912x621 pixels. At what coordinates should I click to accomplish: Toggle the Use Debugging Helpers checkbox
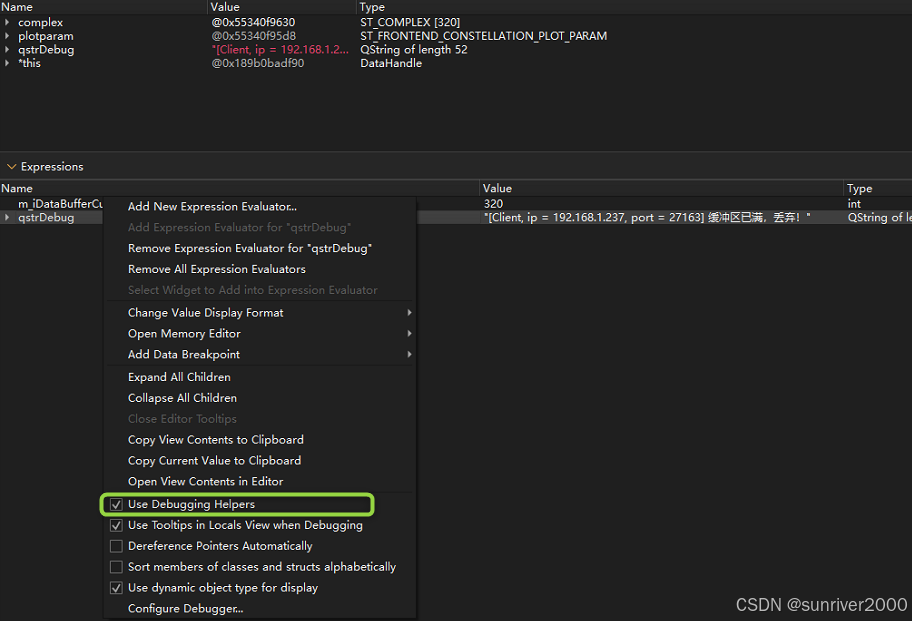tap(116, 505)
